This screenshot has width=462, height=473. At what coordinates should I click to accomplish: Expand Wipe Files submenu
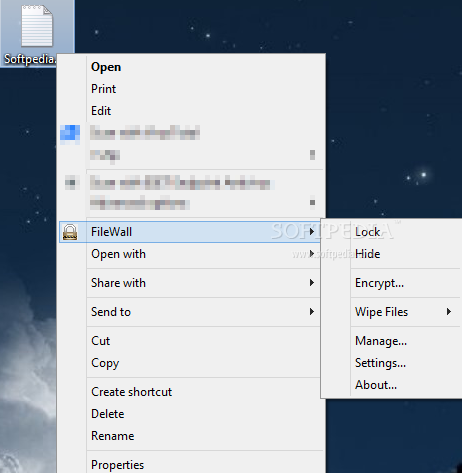(392, 312)
